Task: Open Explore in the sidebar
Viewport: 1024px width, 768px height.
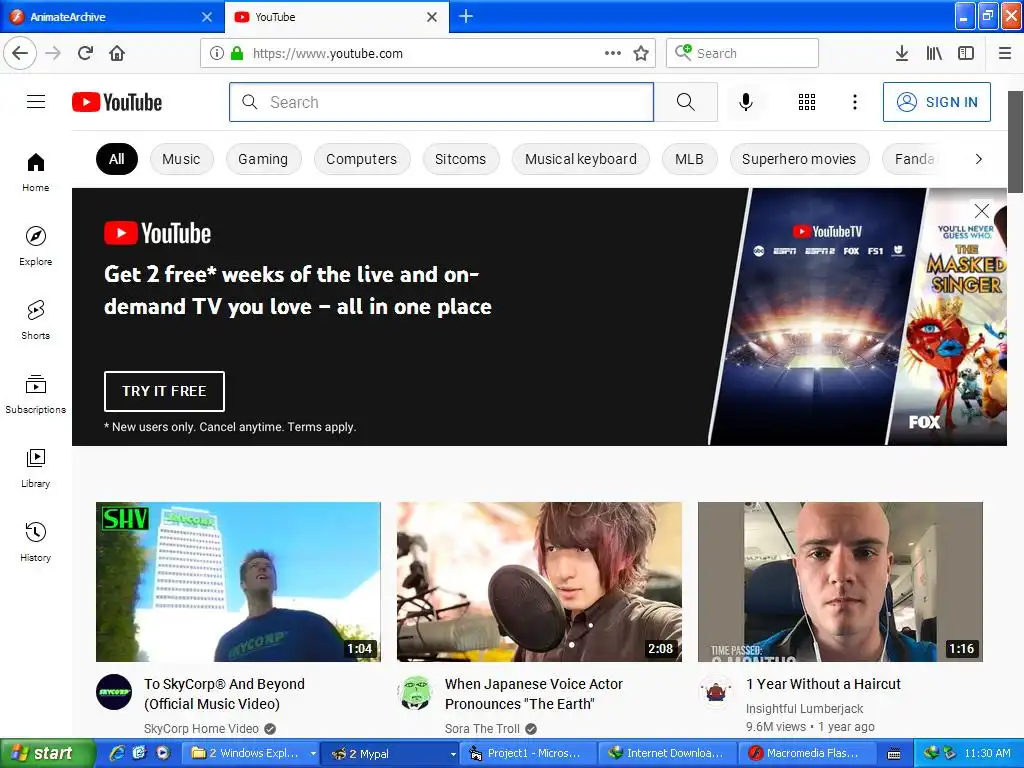Action: point(36,246)
